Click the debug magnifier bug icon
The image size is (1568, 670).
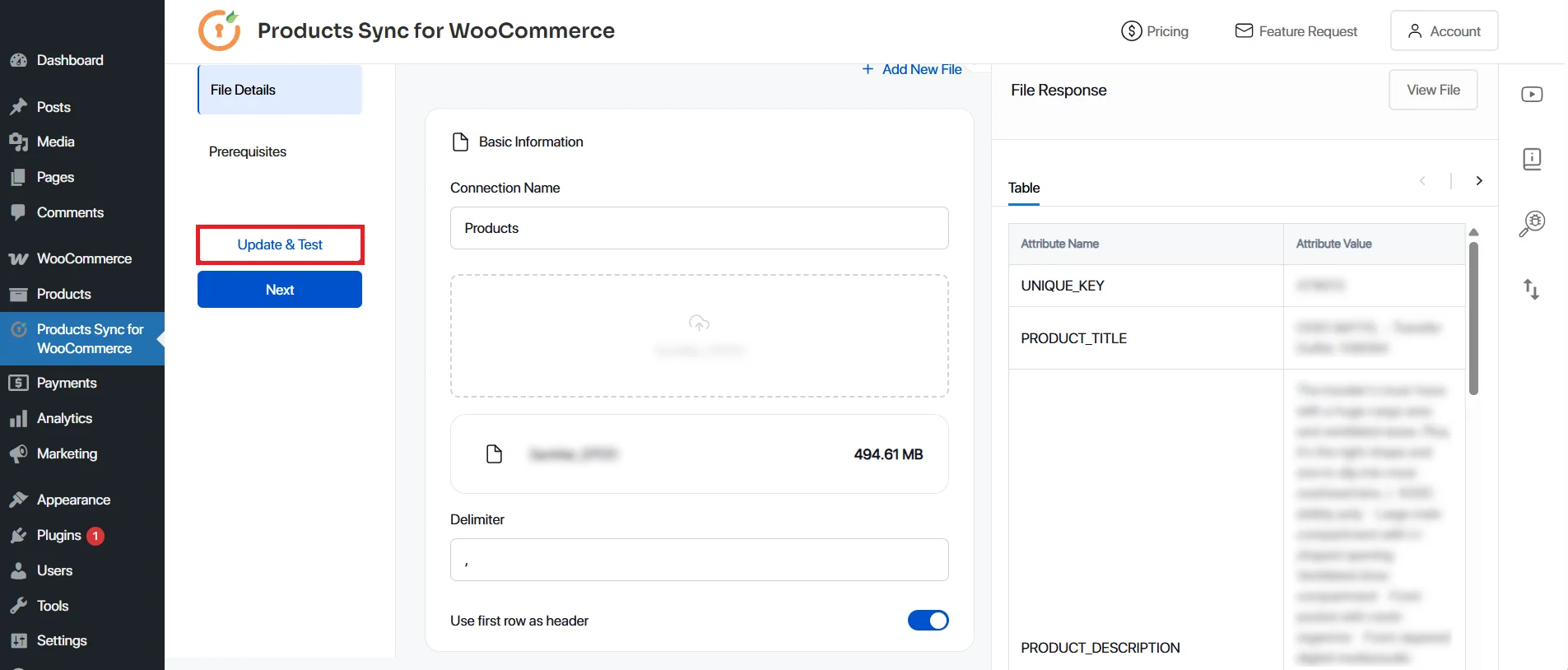click(1532, 223)
